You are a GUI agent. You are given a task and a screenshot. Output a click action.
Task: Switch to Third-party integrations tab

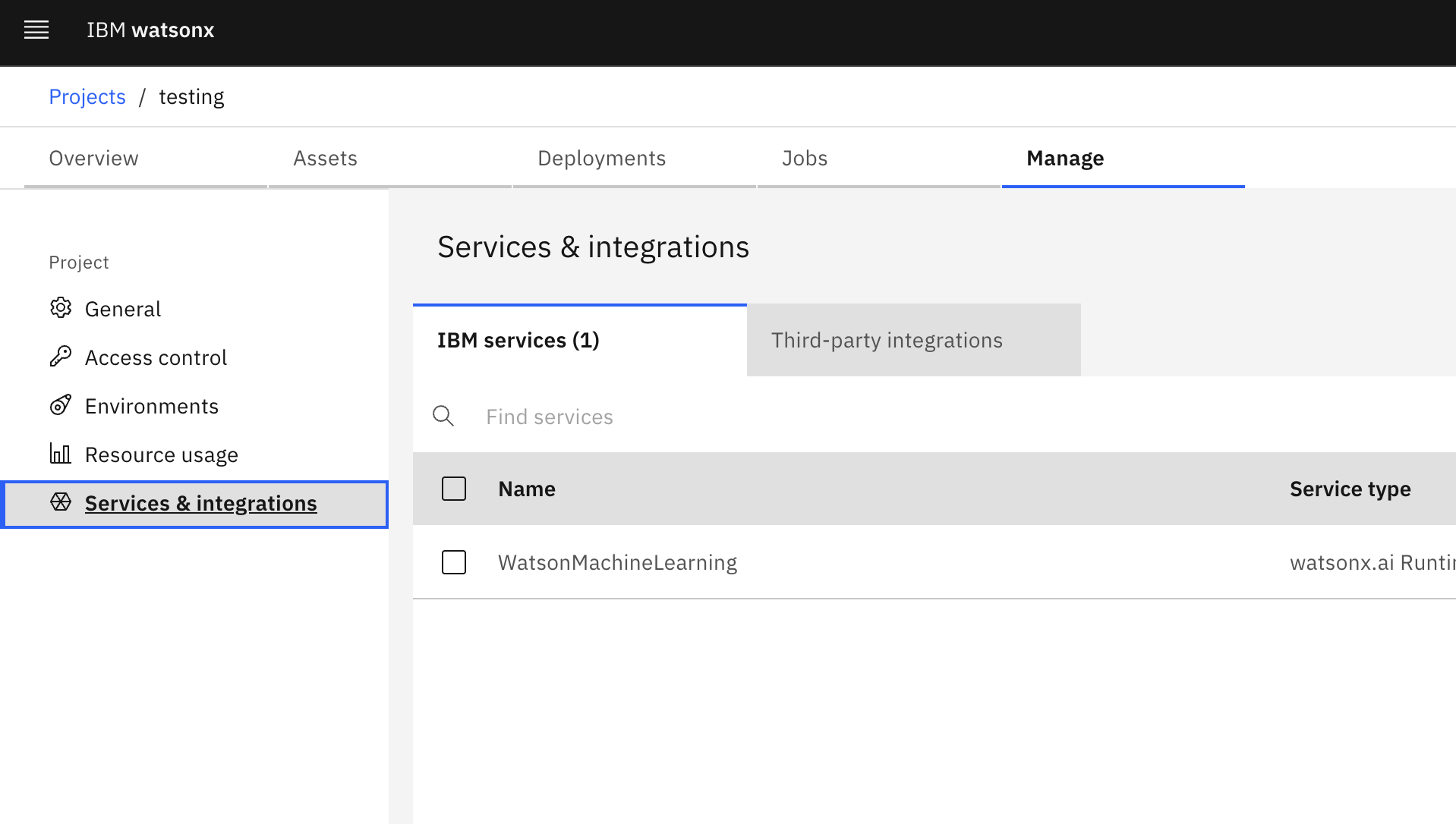(914, 340)
